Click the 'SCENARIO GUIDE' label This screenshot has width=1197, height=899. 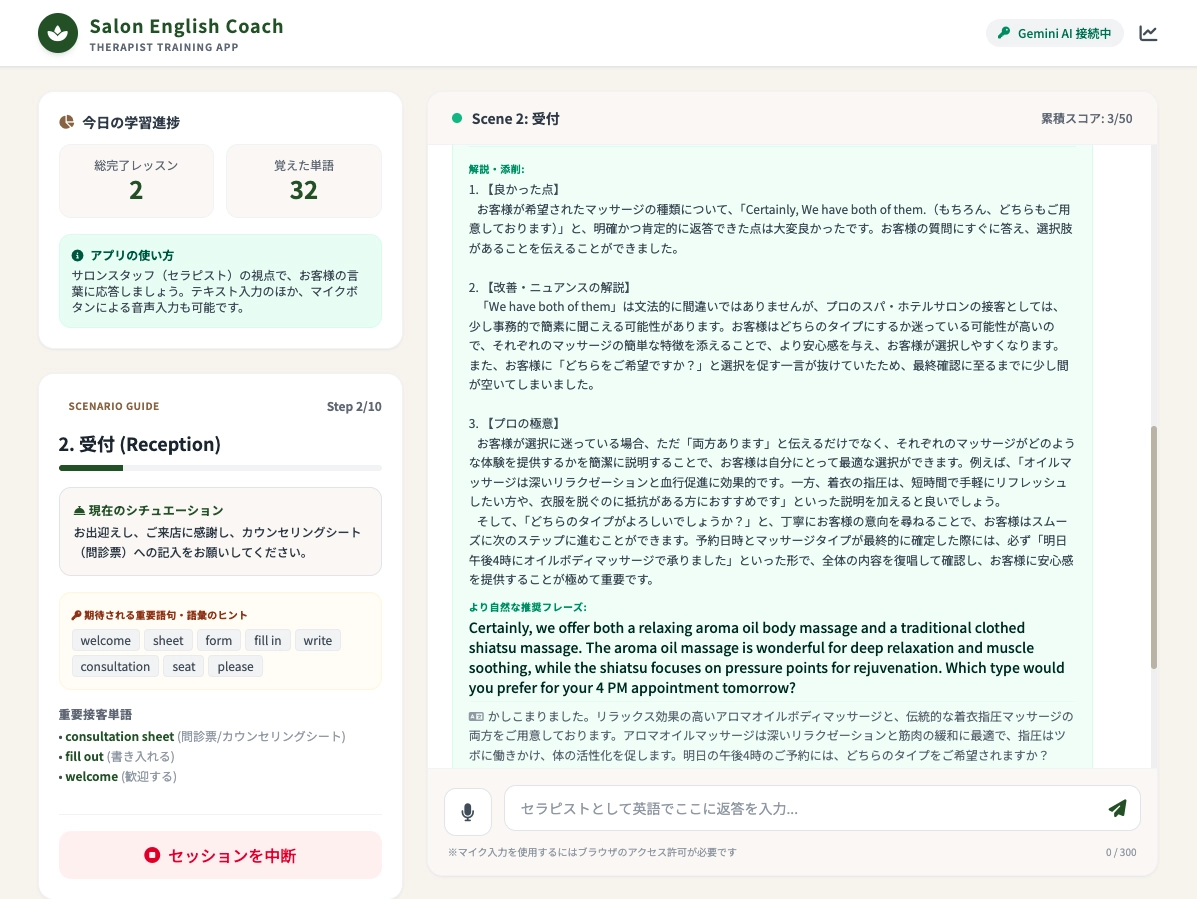[114, 406]
